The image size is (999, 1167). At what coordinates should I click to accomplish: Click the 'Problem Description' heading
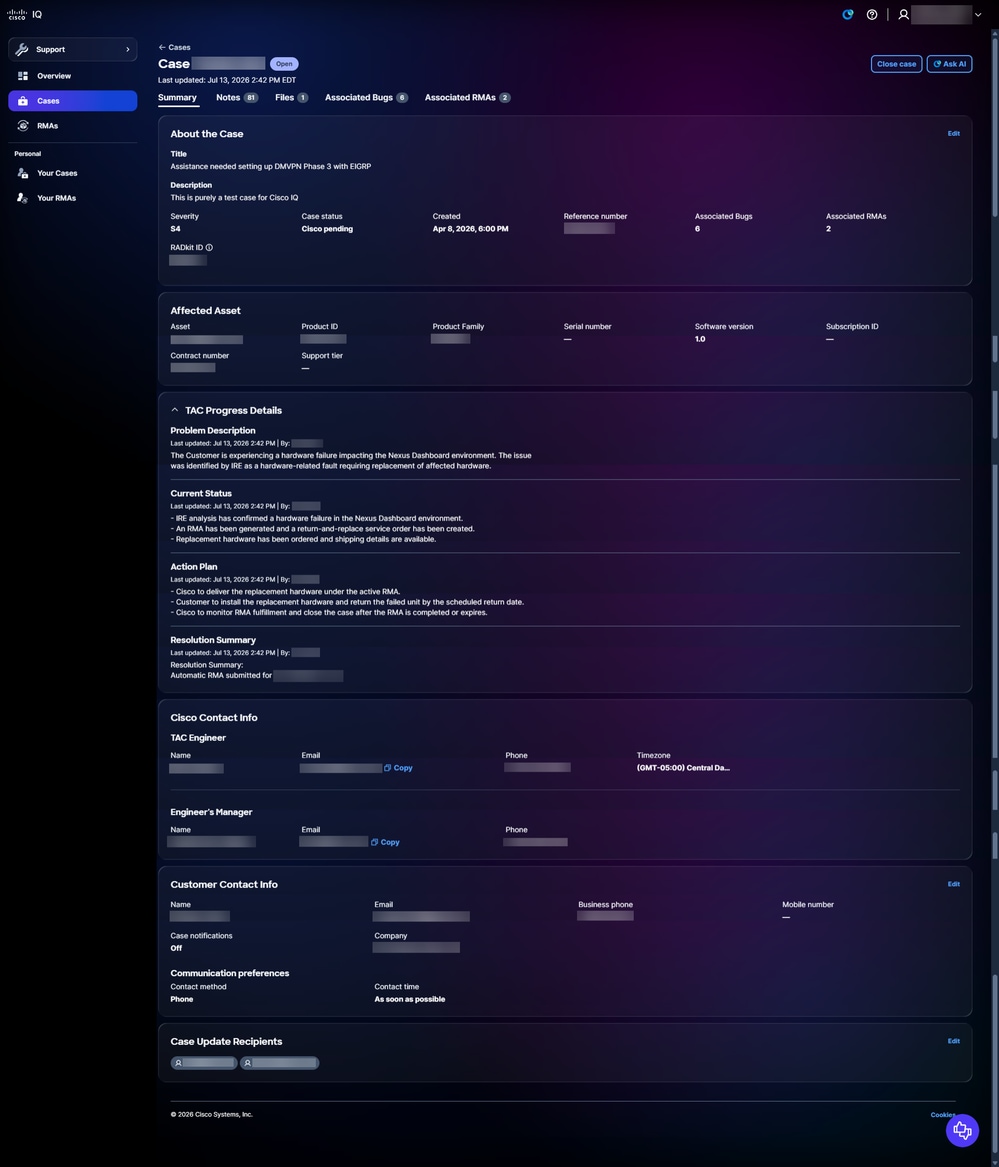pyautogui.click(x=213, y=430)
